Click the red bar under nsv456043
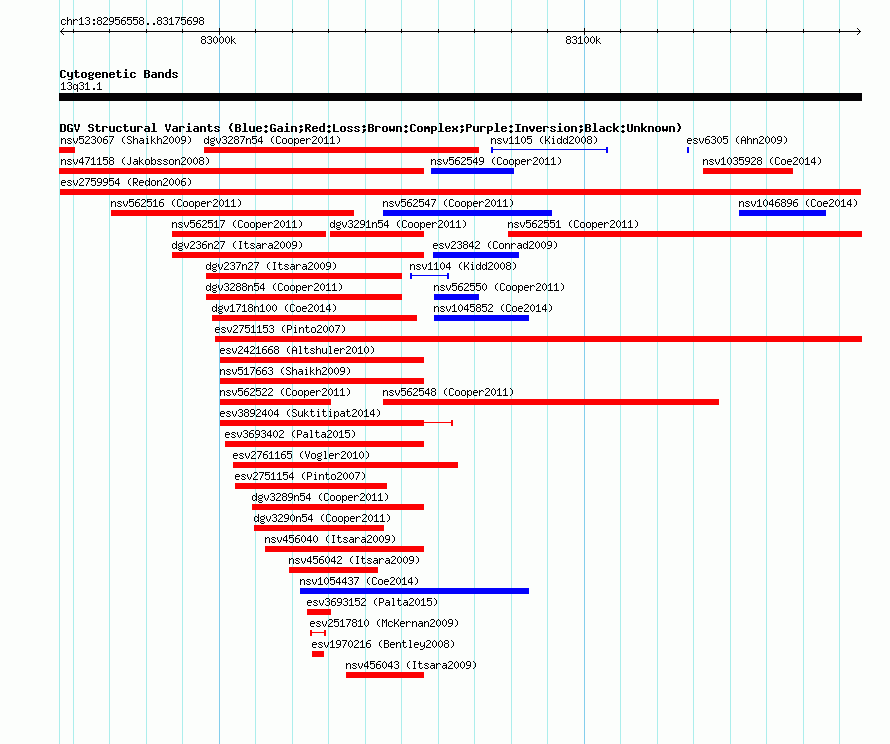The height and width of the screenshot is (744, 890). 385,675
